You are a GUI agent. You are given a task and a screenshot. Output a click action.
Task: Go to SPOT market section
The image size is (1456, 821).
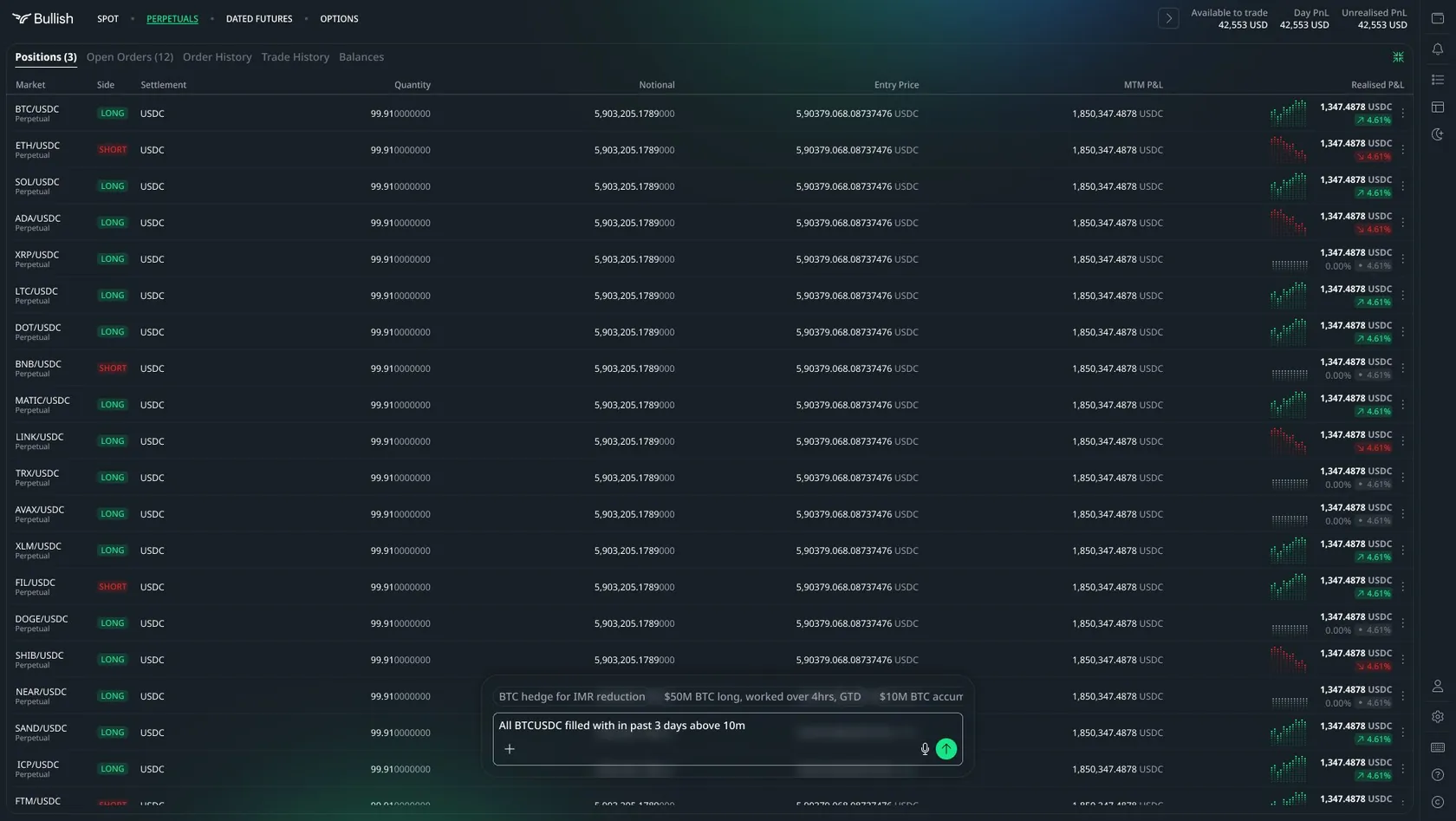tap(107, 18)
